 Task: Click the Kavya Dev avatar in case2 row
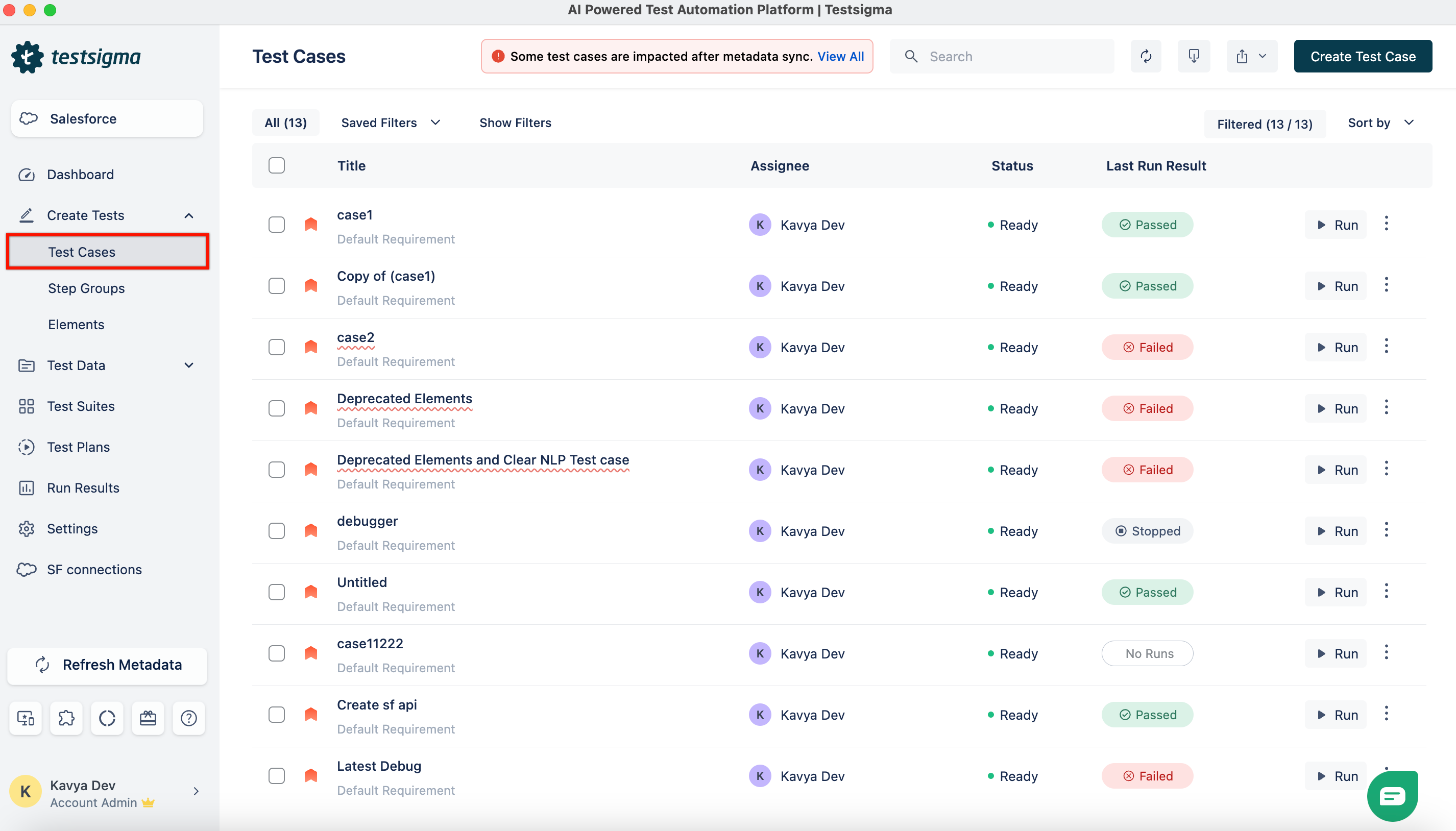(760, 347)
